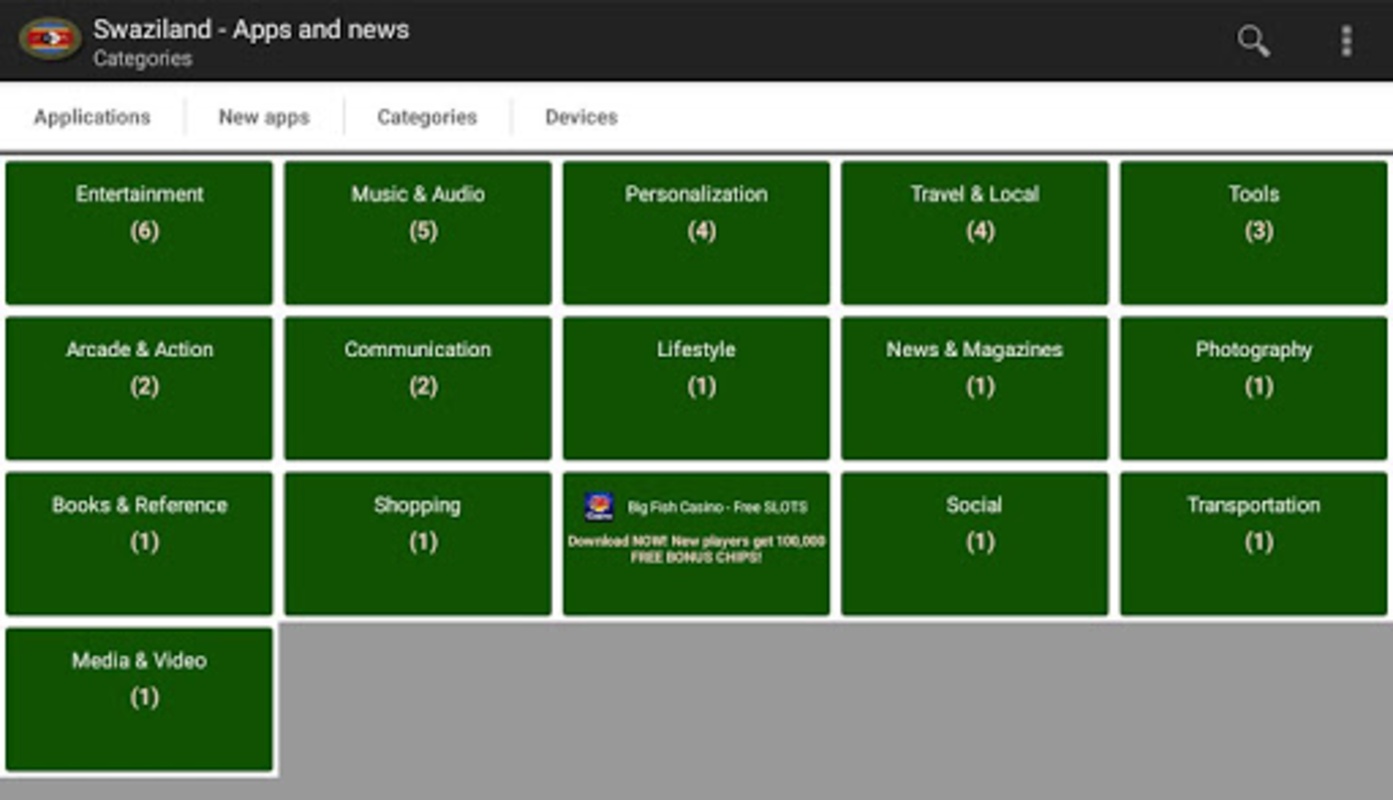Open Travel & Local category

[x=975, y=233]
